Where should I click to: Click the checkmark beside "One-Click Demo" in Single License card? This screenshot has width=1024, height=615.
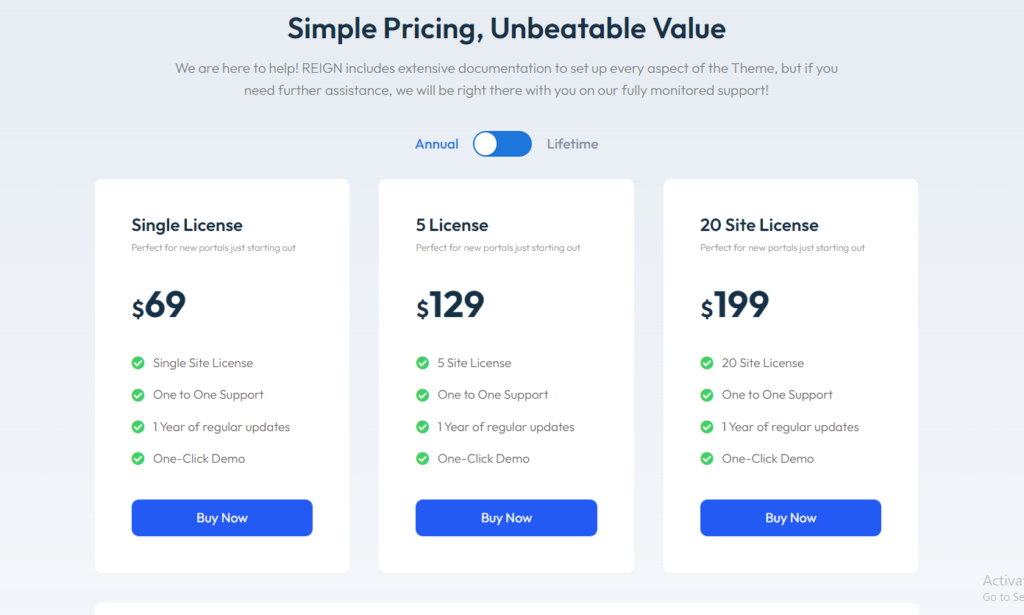point(137,459)
